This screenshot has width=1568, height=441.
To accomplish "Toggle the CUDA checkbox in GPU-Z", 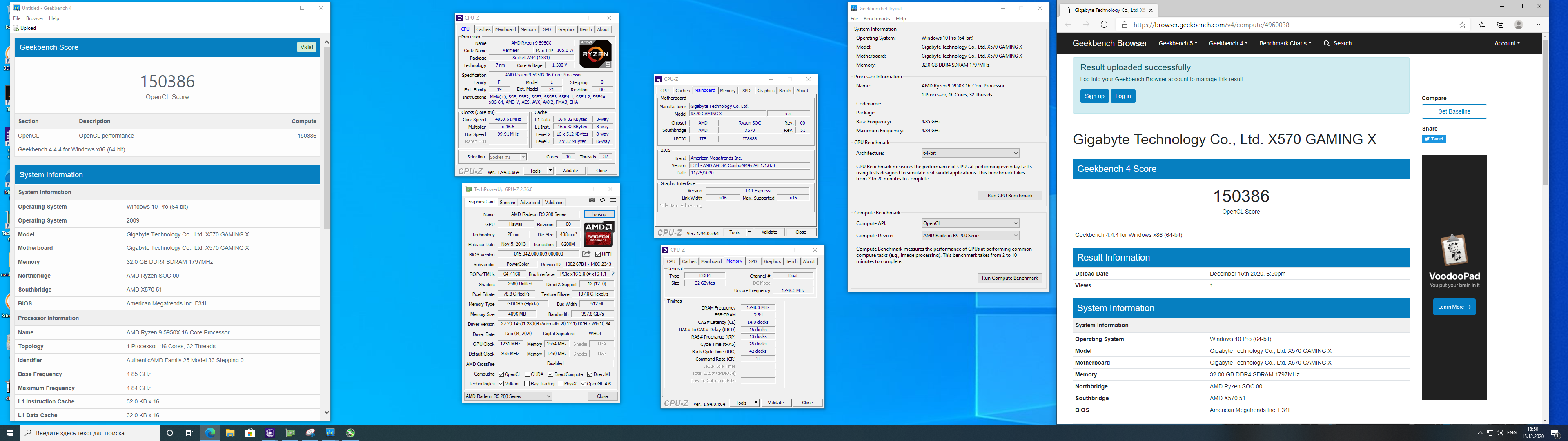I will tap(527, 374).
